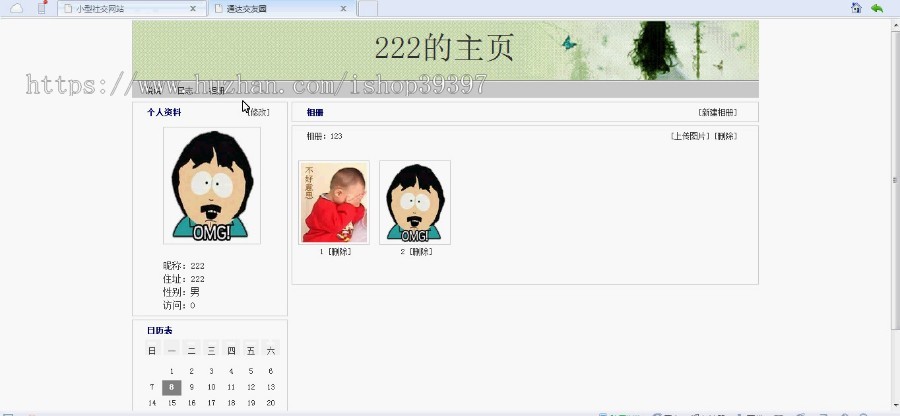Click the 性别: 男 text

tap(181, 292)
